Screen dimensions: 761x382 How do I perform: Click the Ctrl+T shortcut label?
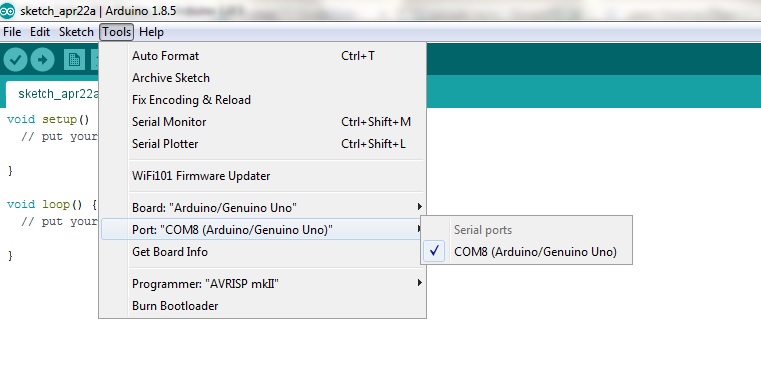[x=358, y=56]
